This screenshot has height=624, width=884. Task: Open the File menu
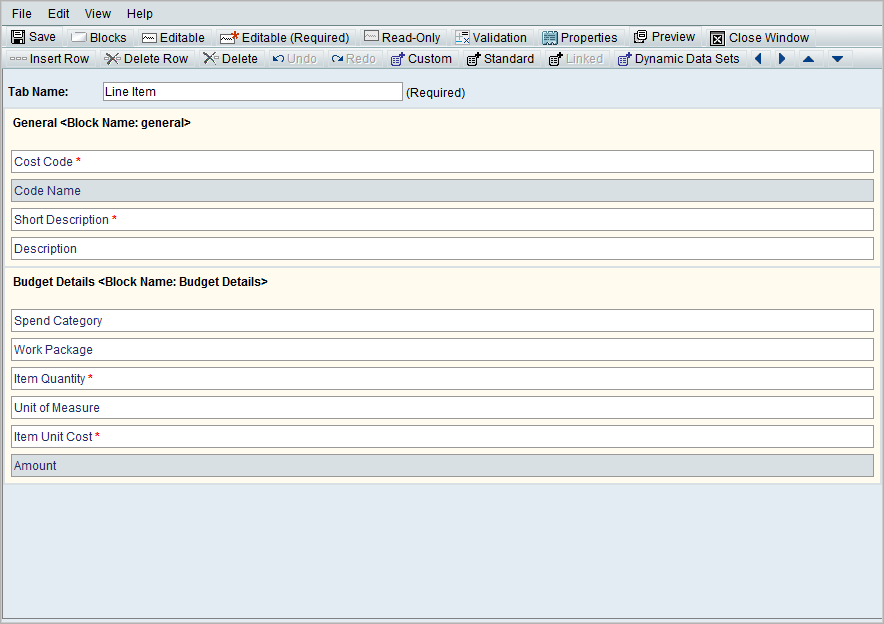(x=22, y=14)
